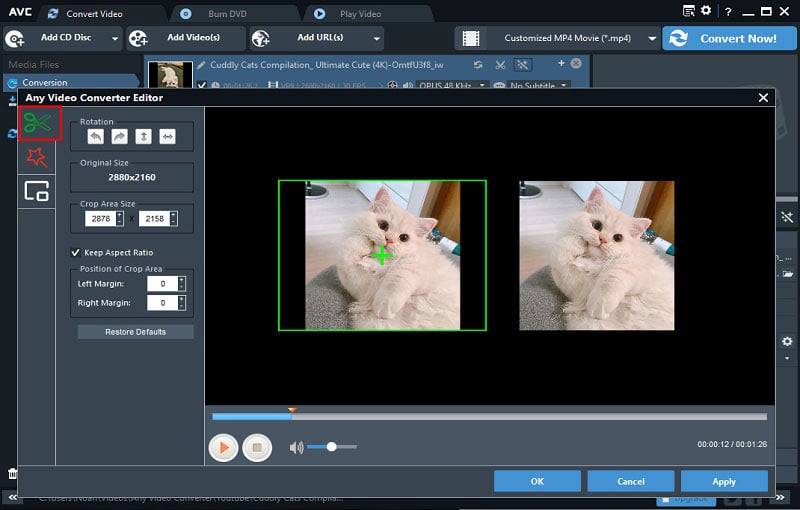Expand the right panel with double arrow

[x=780, y=497]
